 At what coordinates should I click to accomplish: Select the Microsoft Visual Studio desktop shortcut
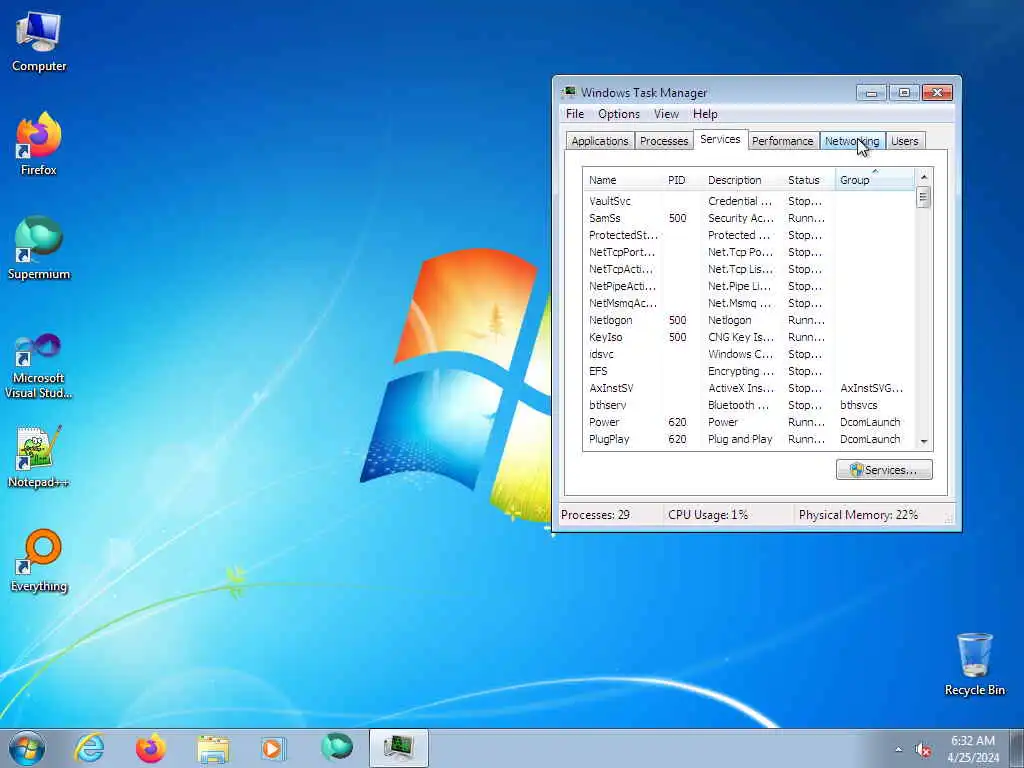39,366
